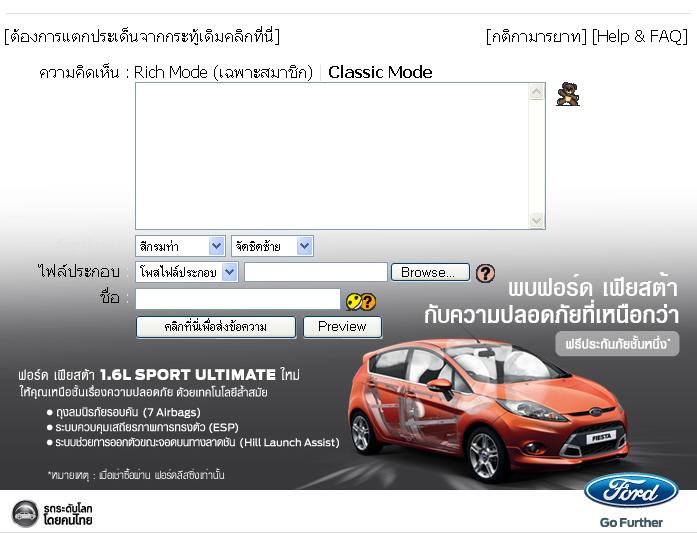This screenshot has height=533, width=697.
Task: Submit message with คลิกที่นี่เพื่อส่งข้อความ button
Action: pyautogui.click(x=216, y=327)
